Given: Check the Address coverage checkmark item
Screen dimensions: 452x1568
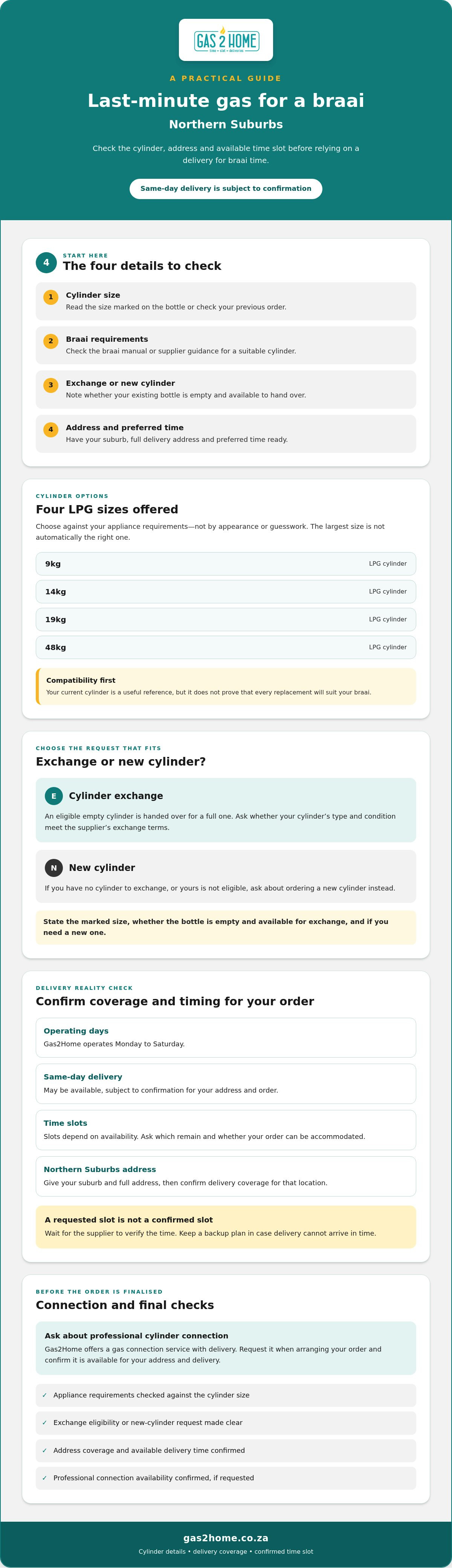Looking at the screenshot, I should [x=226, y=1450].
